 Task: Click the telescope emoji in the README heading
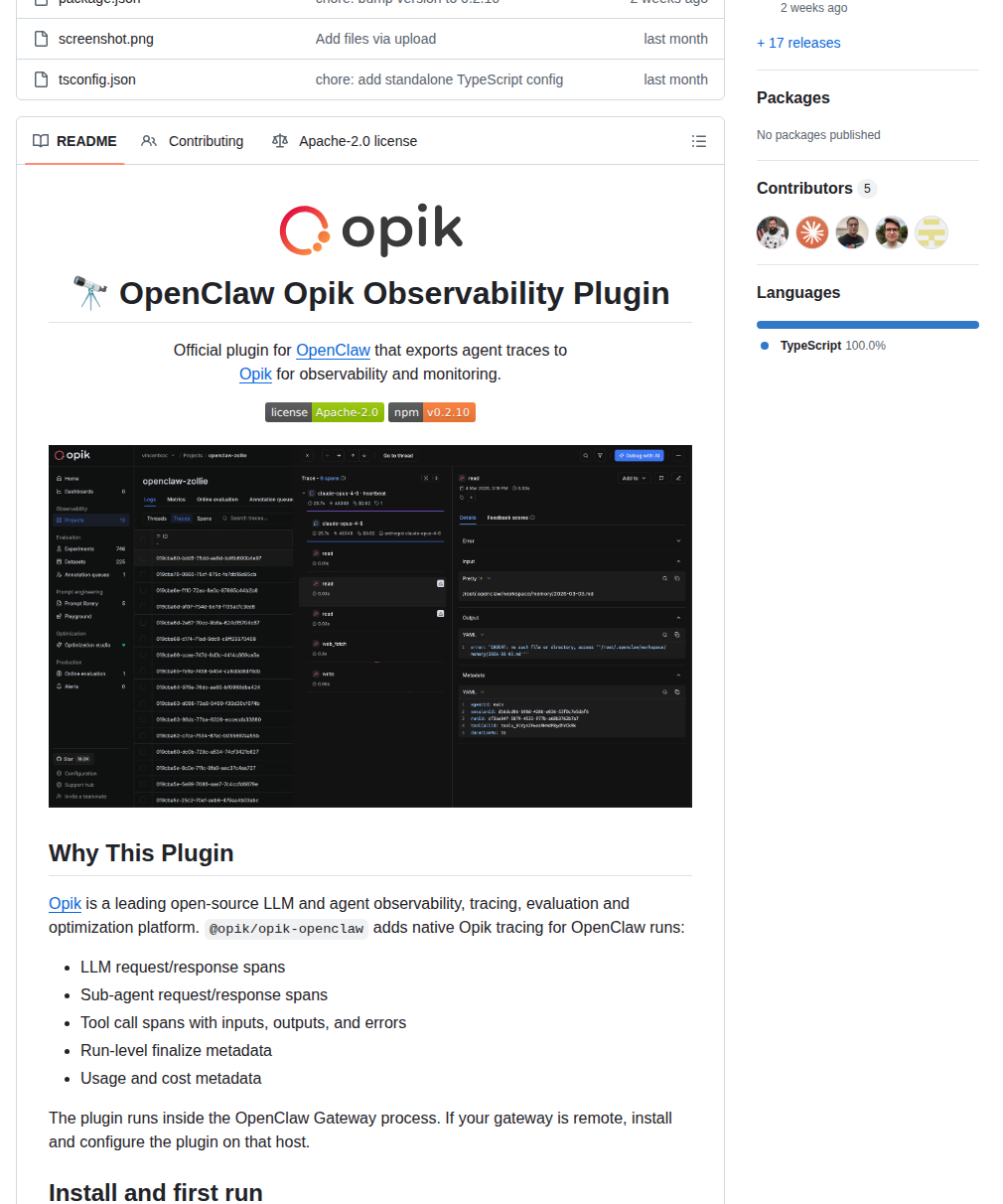(x=90, y=293)
